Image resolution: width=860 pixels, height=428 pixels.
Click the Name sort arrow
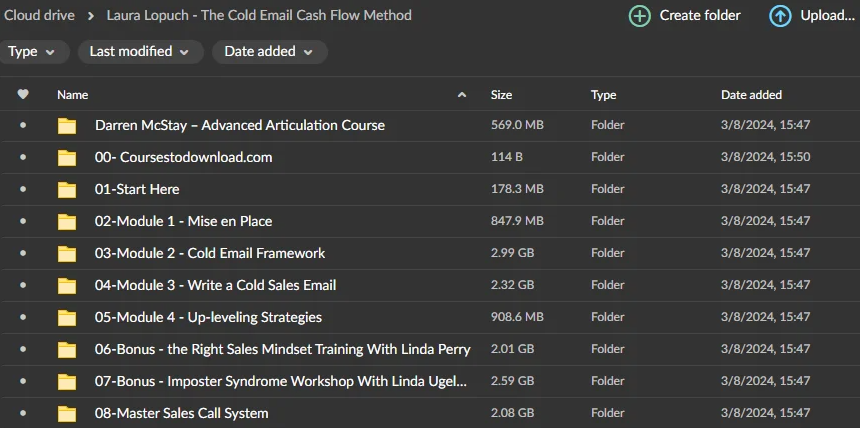click(x=462, y=95)
